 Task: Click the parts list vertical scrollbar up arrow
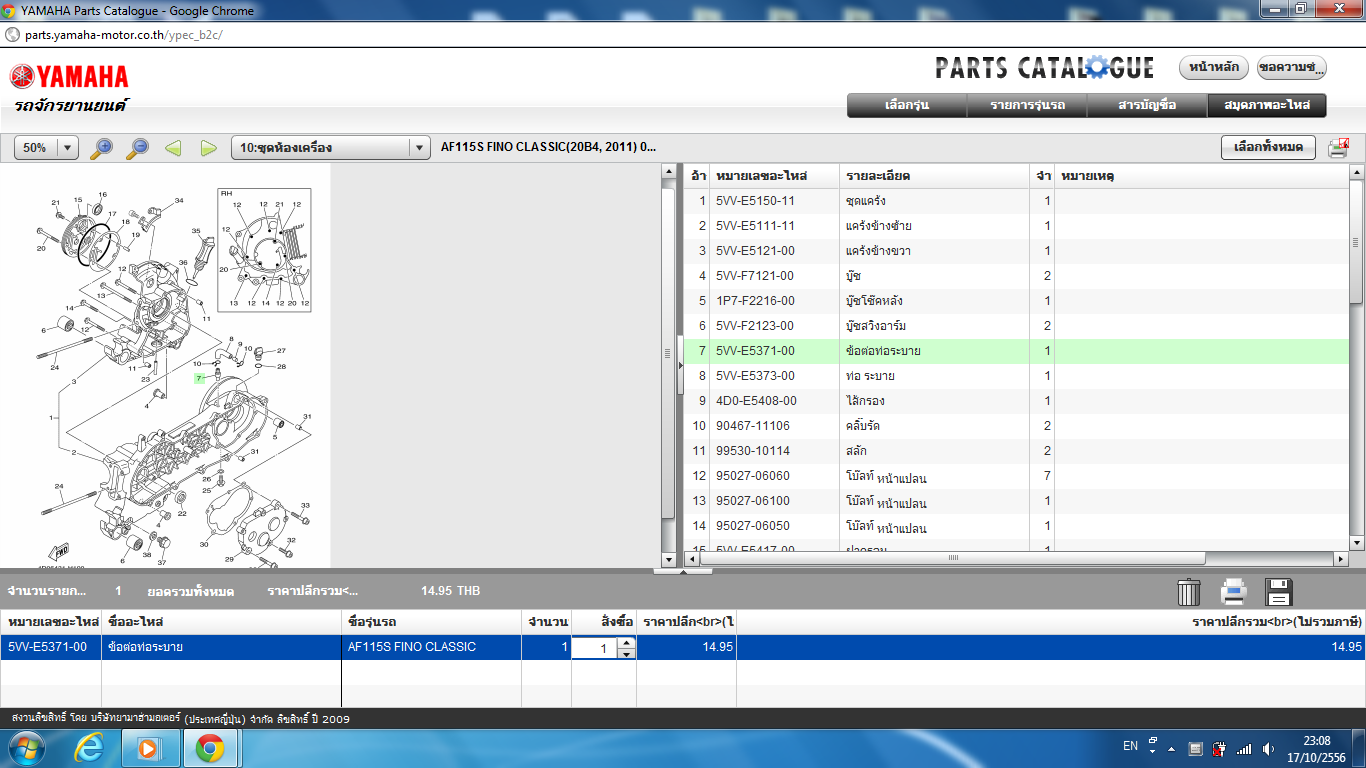1357,171
